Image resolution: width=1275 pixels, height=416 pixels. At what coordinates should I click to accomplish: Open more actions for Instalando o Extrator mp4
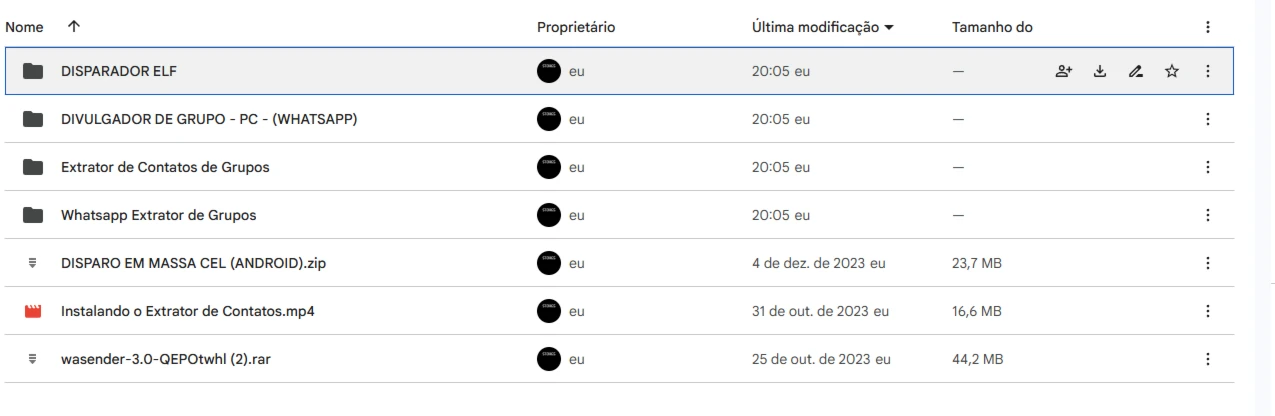point(1208,311)
